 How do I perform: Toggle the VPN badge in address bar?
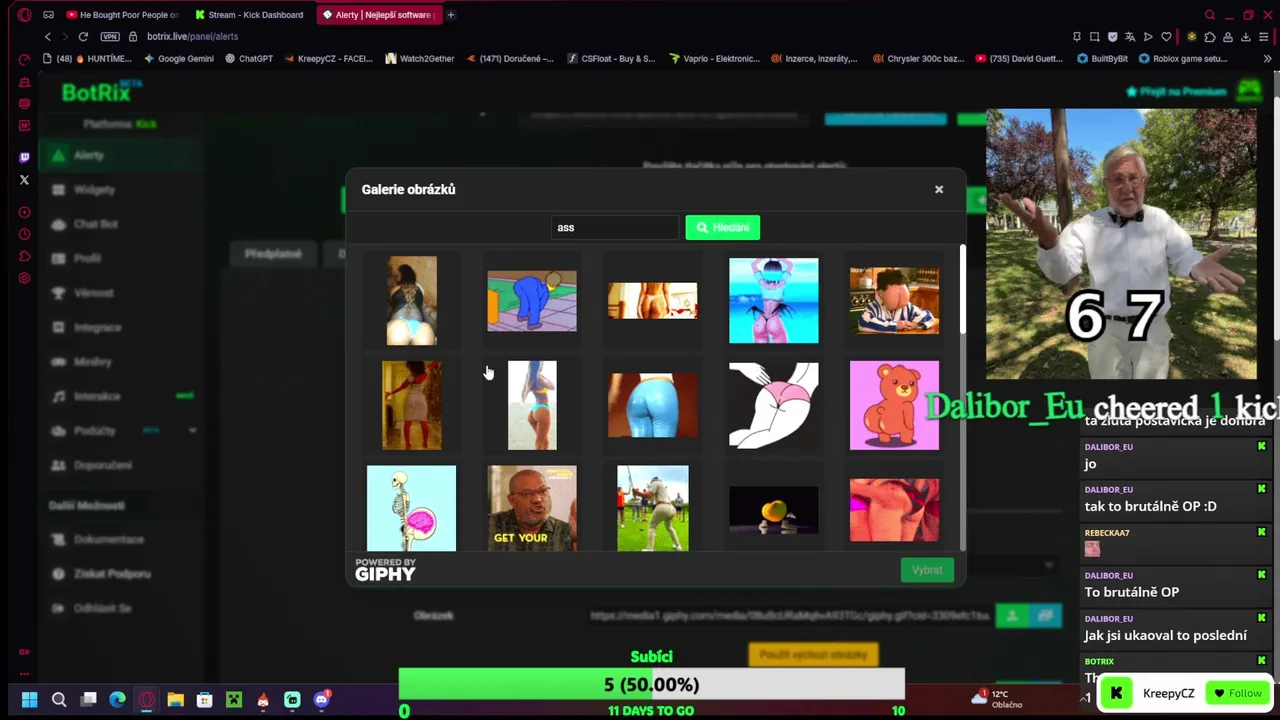[x=110, y=37]
